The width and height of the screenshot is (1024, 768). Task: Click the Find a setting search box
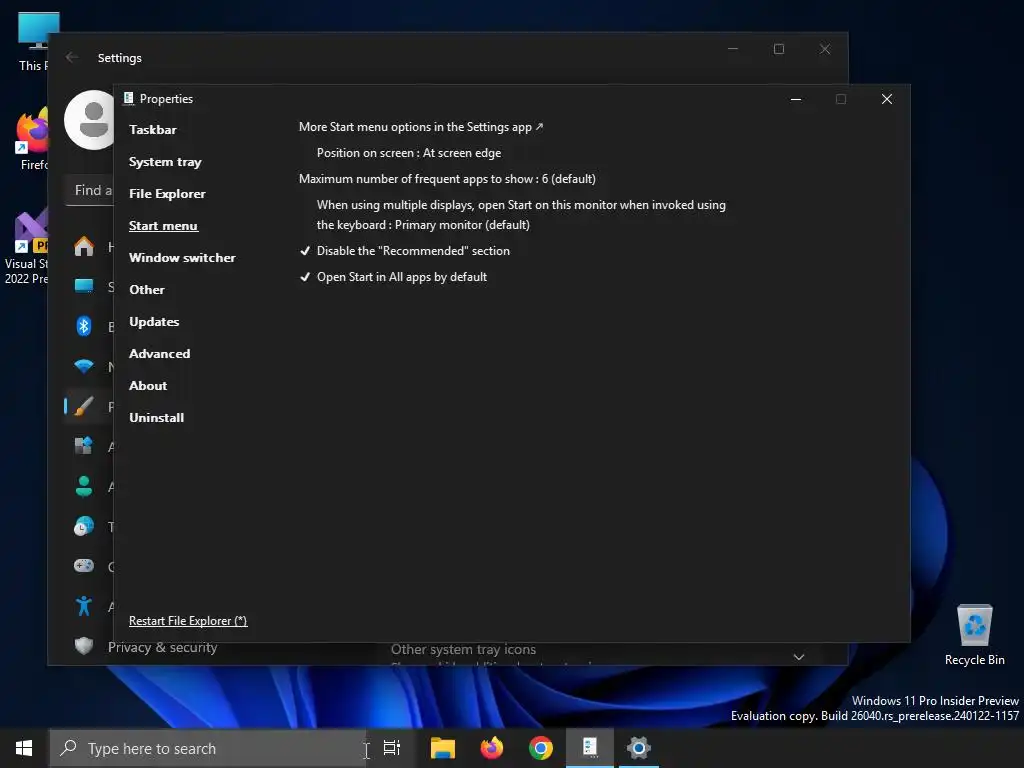[x=89, y=191]
